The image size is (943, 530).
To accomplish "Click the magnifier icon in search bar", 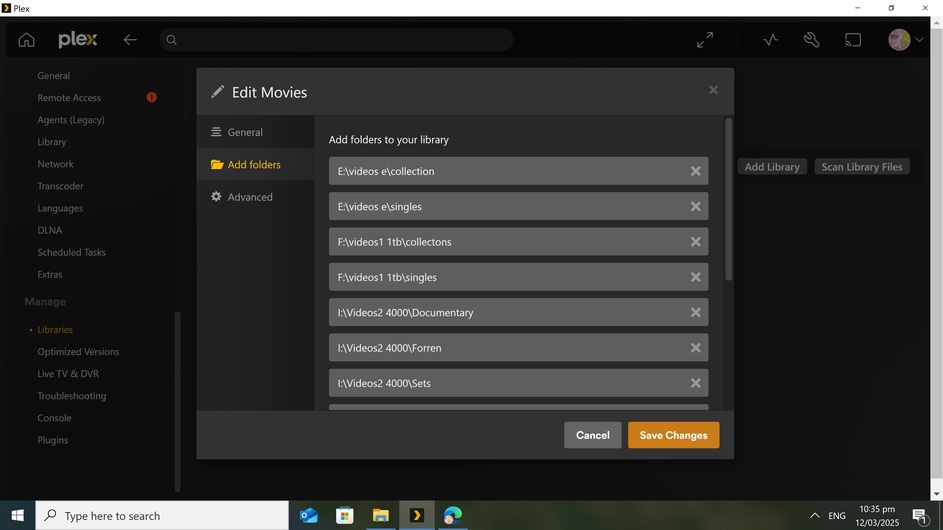I will 171,40.
